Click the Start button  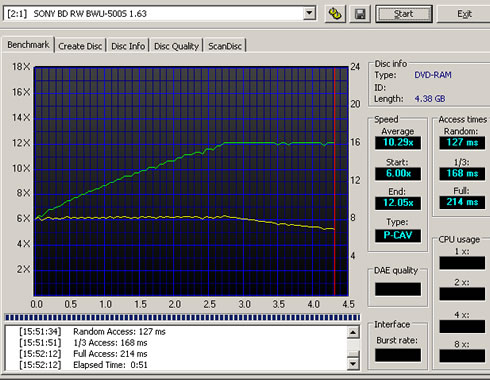coord(404,14)
